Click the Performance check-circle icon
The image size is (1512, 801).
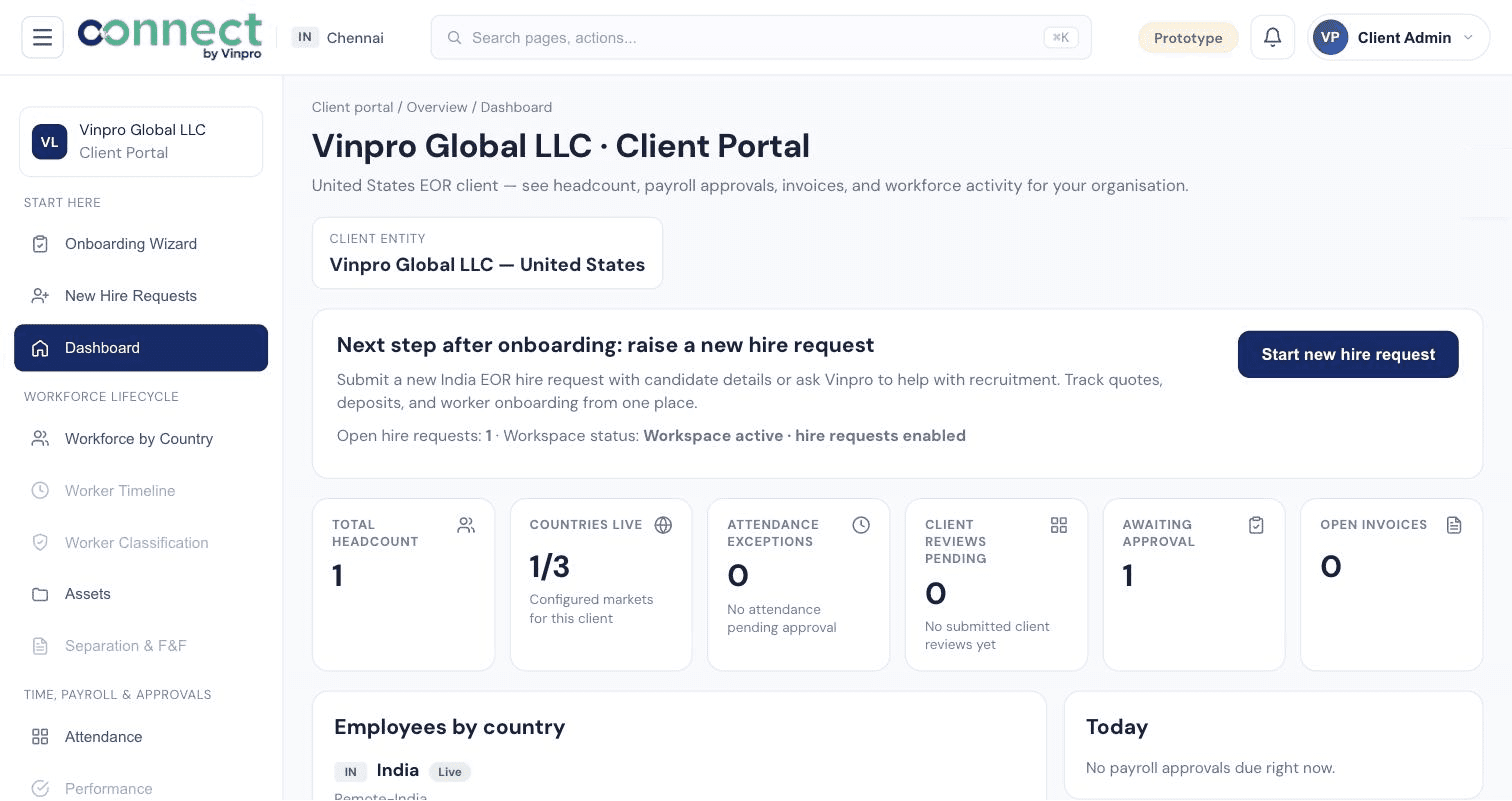[x=40, y=789]
